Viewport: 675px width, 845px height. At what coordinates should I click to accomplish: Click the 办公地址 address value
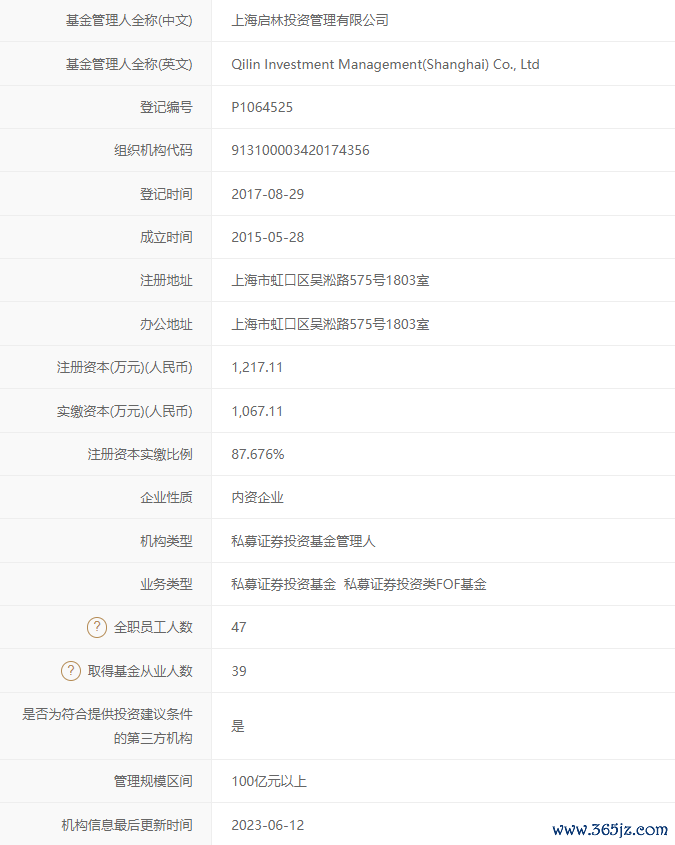coord(330,324)
